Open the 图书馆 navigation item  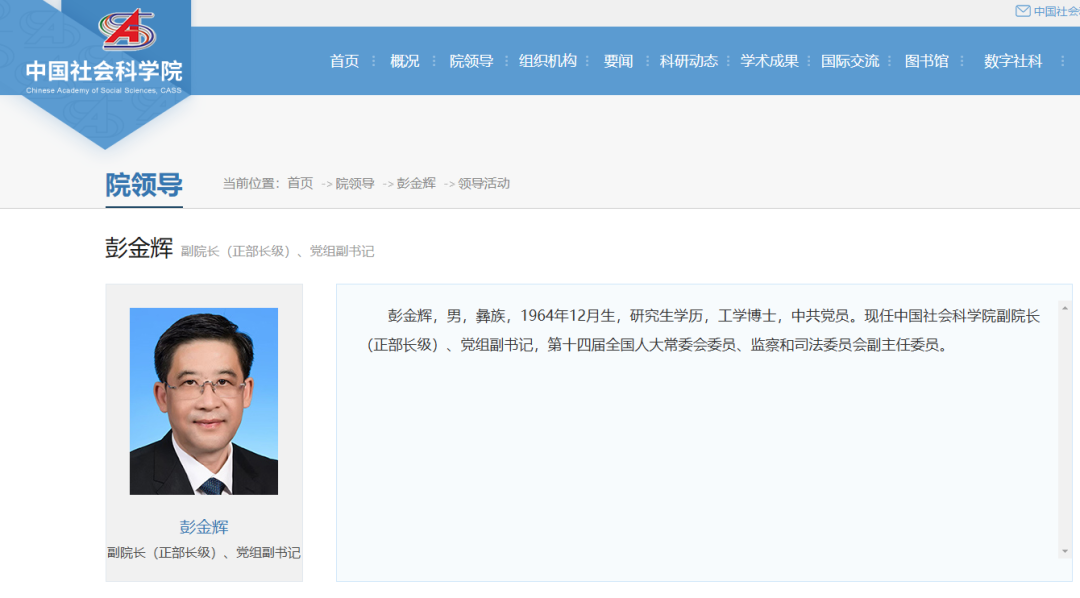tap(926, 61)
